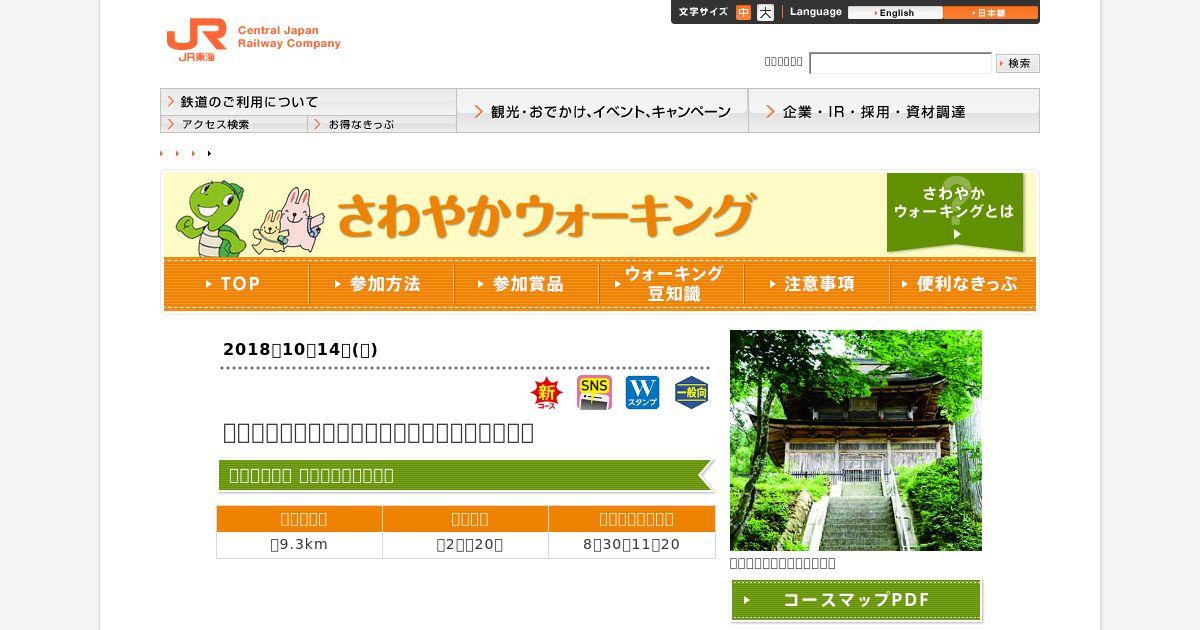
Task: Focus the site search input field
Action: point(900,63)
